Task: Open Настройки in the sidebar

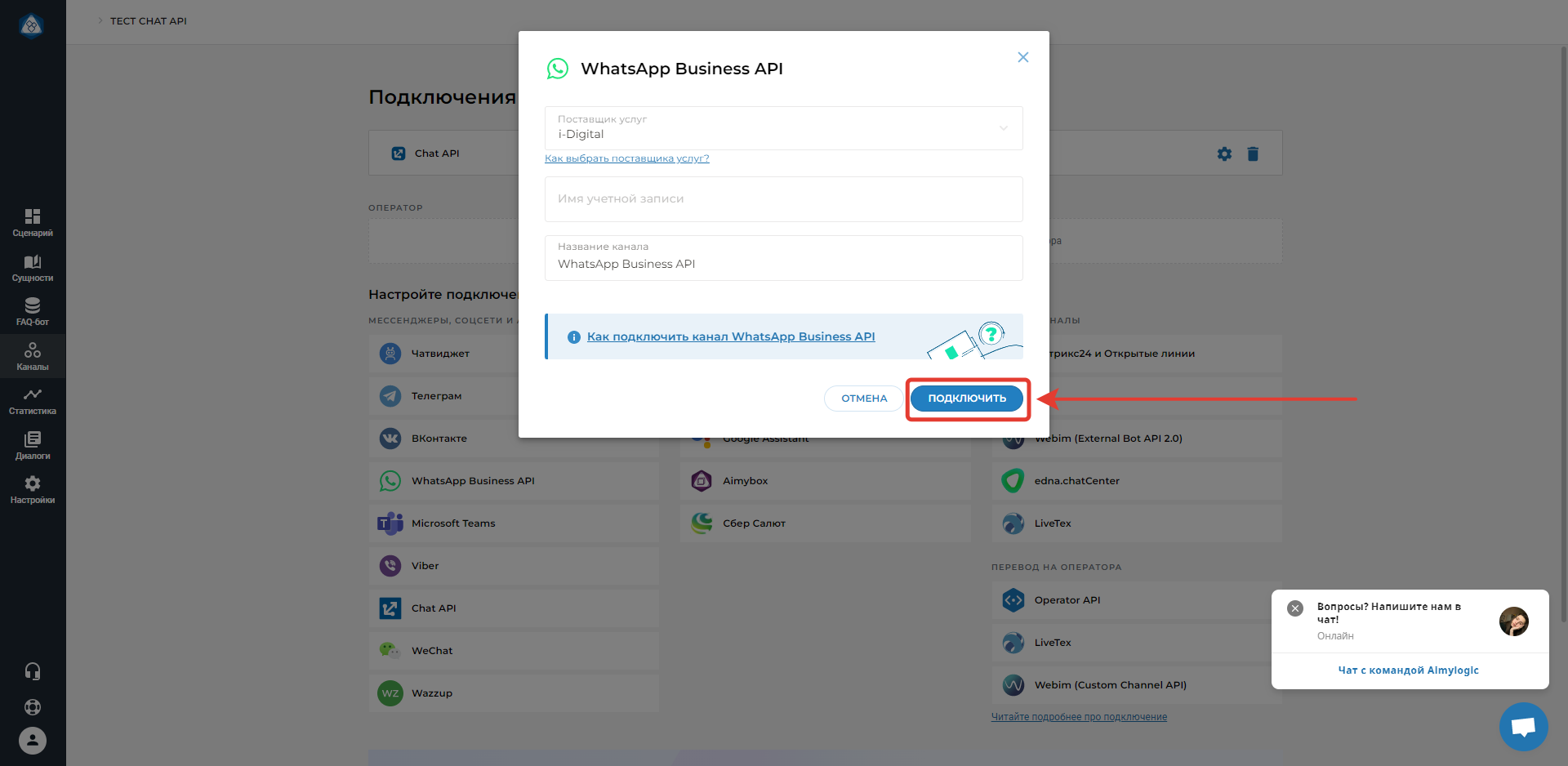Action: (33, 490)
